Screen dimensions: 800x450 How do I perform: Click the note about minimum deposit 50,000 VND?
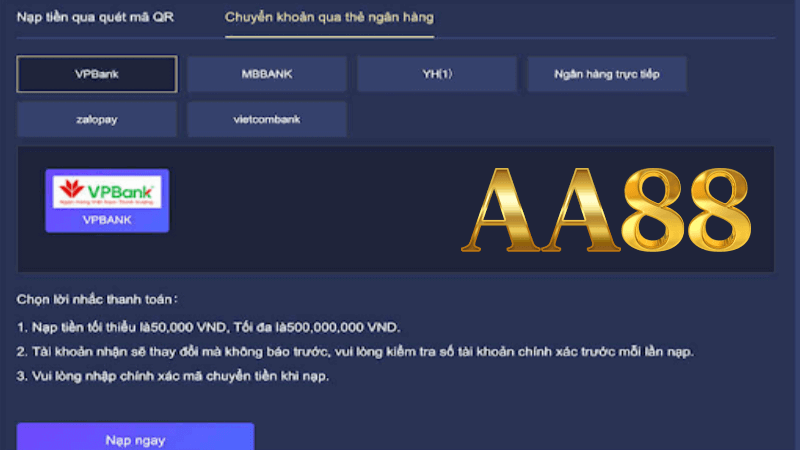pyautogui.click(x=209, y=327)
